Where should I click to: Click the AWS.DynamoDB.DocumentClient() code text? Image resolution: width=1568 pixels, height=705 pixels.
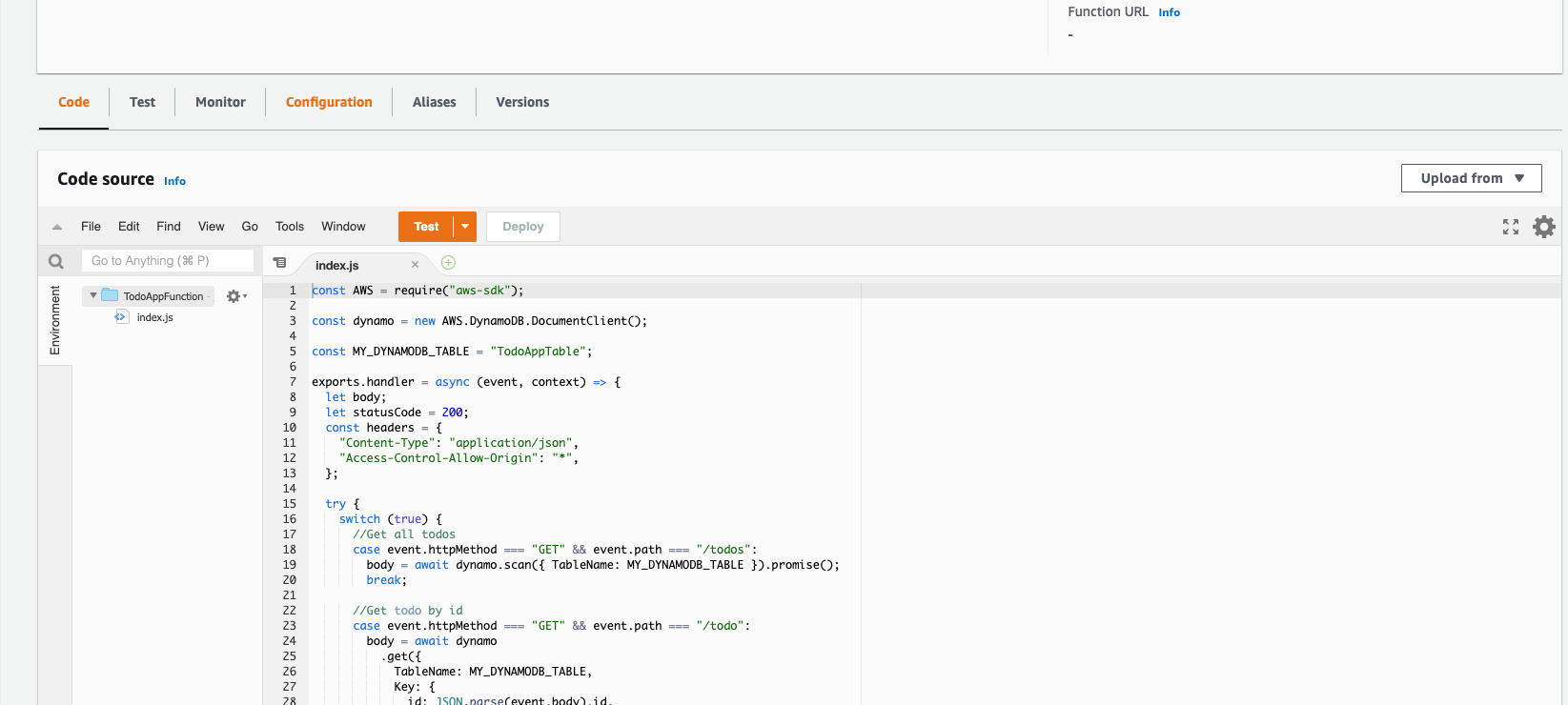541,321
